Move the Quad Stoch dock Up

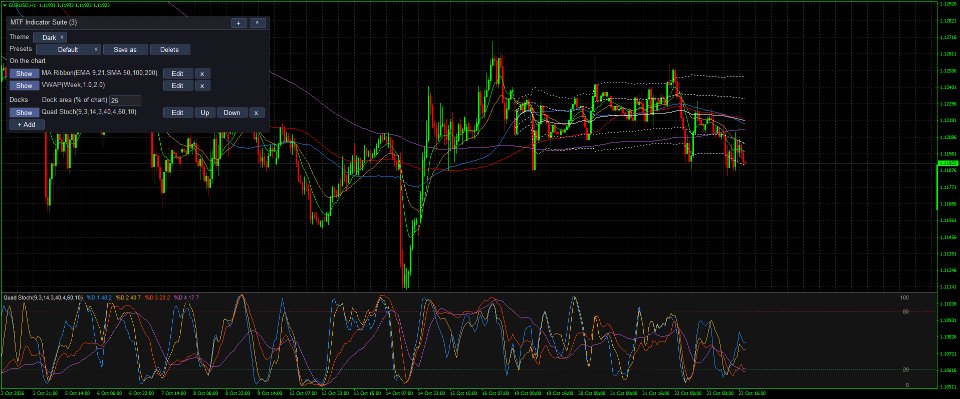[205, 113]
